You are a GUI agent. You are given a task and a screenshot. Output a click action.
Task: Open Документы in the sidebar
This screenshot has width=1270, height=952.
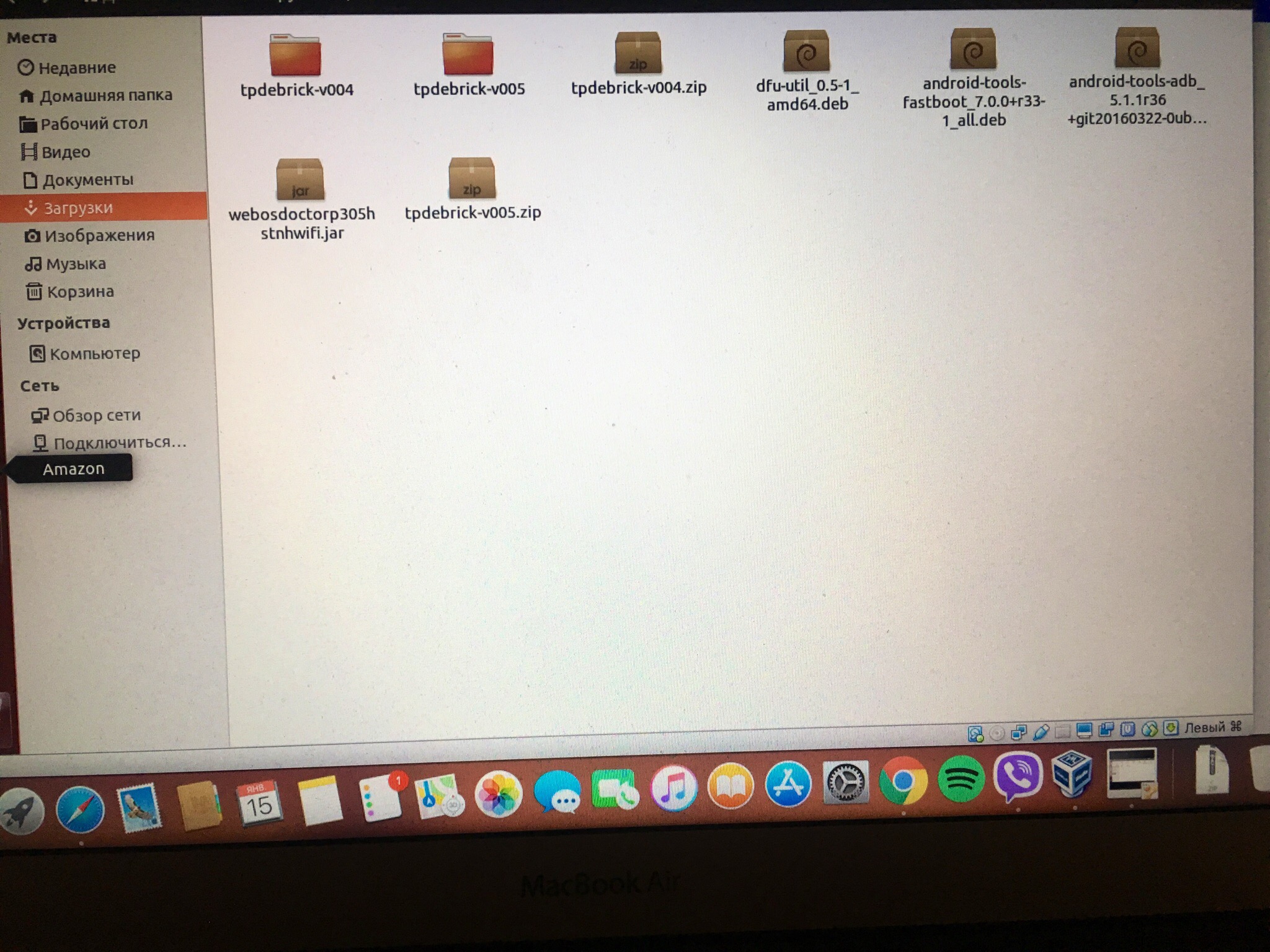tap(87, 180)
